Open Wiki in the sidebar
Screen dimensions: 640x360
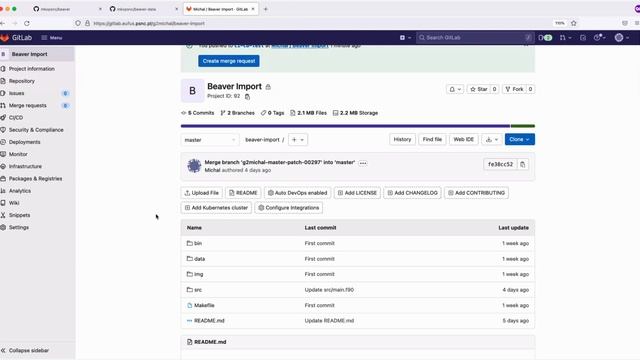[x=14, y=203]
